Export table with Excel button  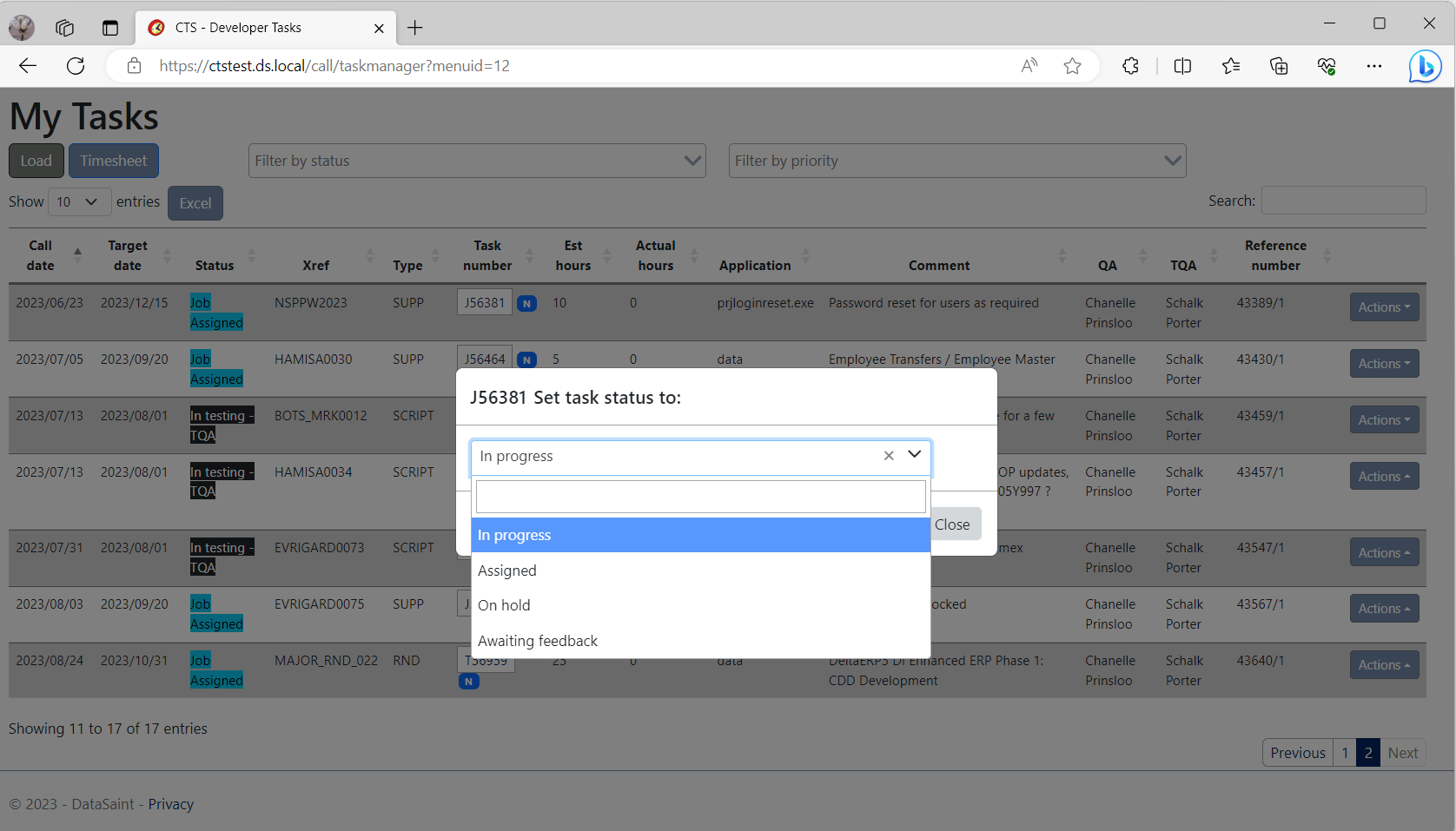[x=195, y=203]
